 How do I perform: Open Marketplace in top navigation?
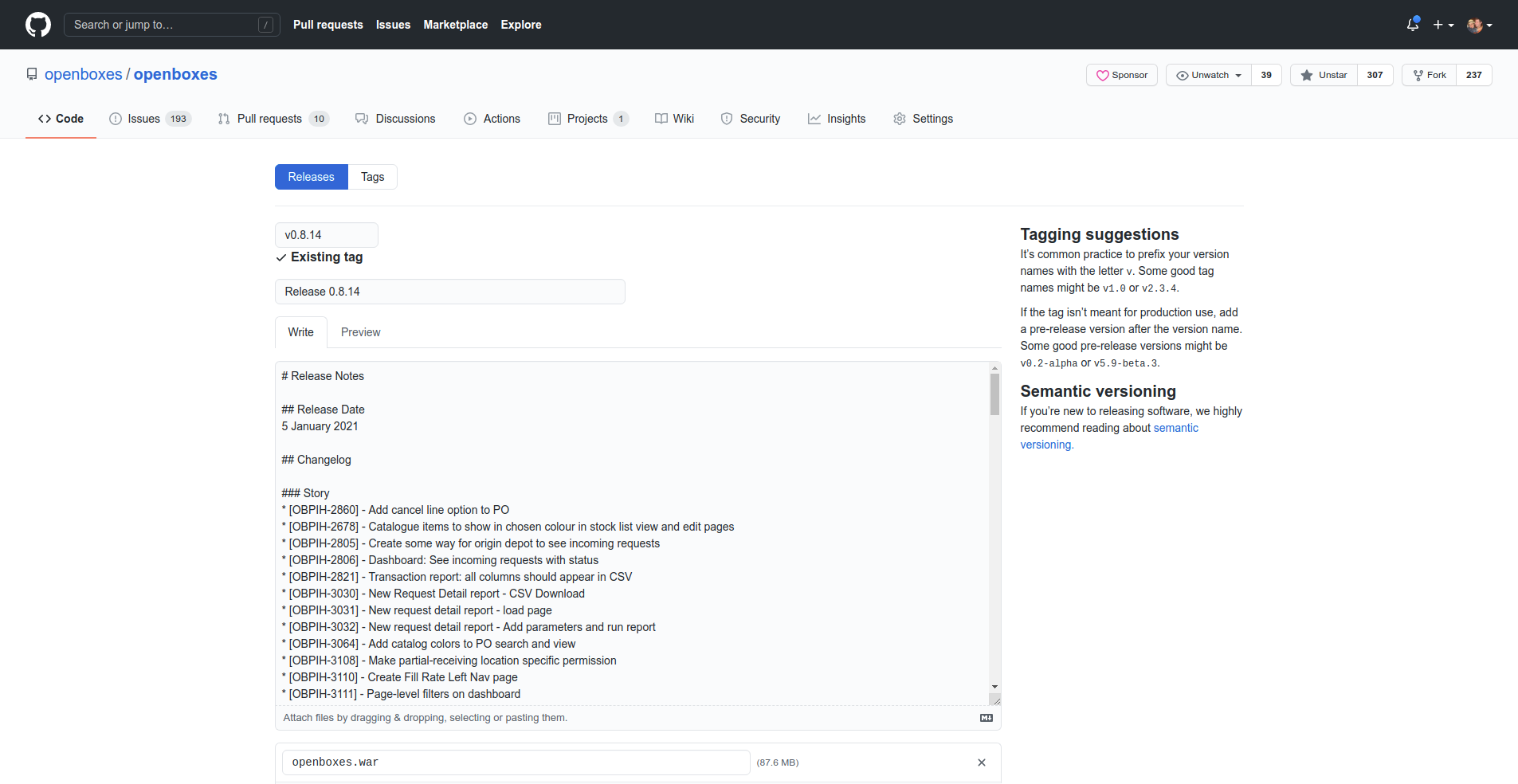click(456, 25)
